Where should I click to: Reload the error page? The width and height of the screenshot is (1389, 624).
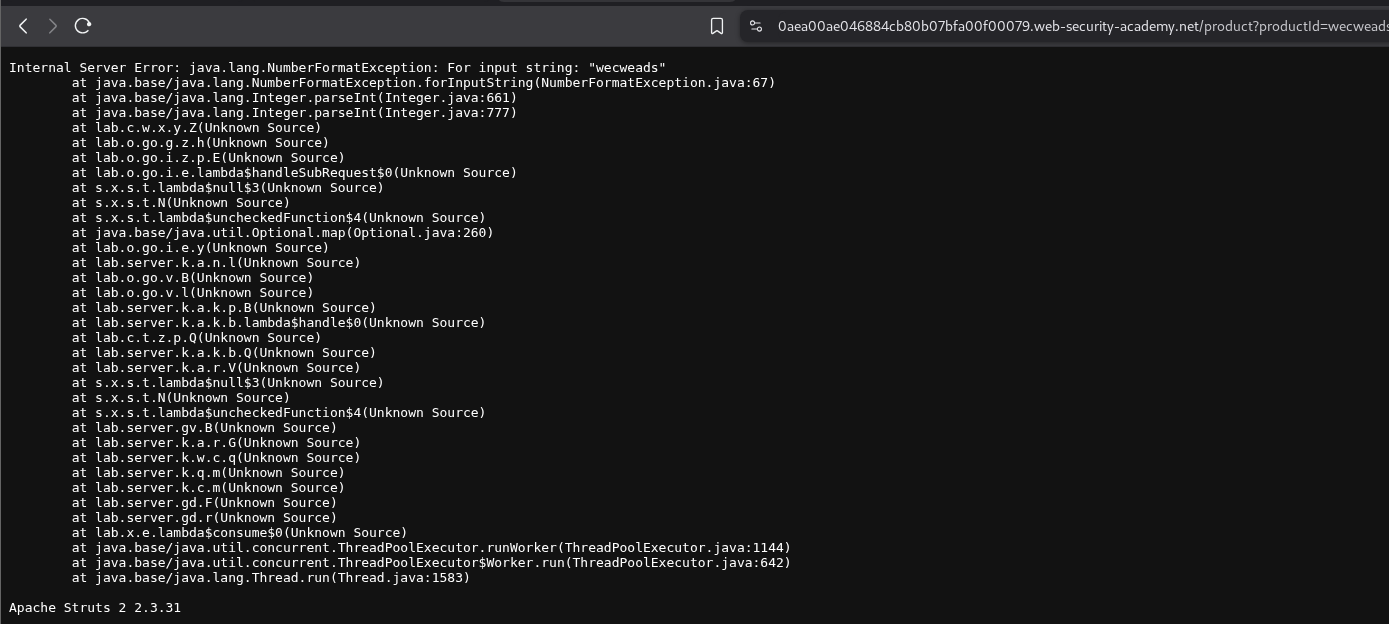pos(83,26)
